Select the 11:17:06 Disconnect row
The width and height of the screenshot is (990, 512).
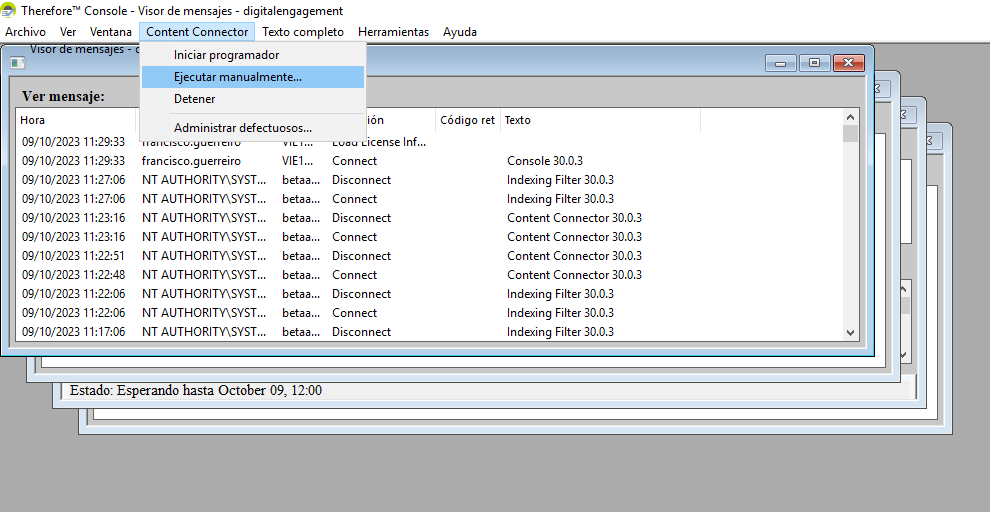pos(429,331)
